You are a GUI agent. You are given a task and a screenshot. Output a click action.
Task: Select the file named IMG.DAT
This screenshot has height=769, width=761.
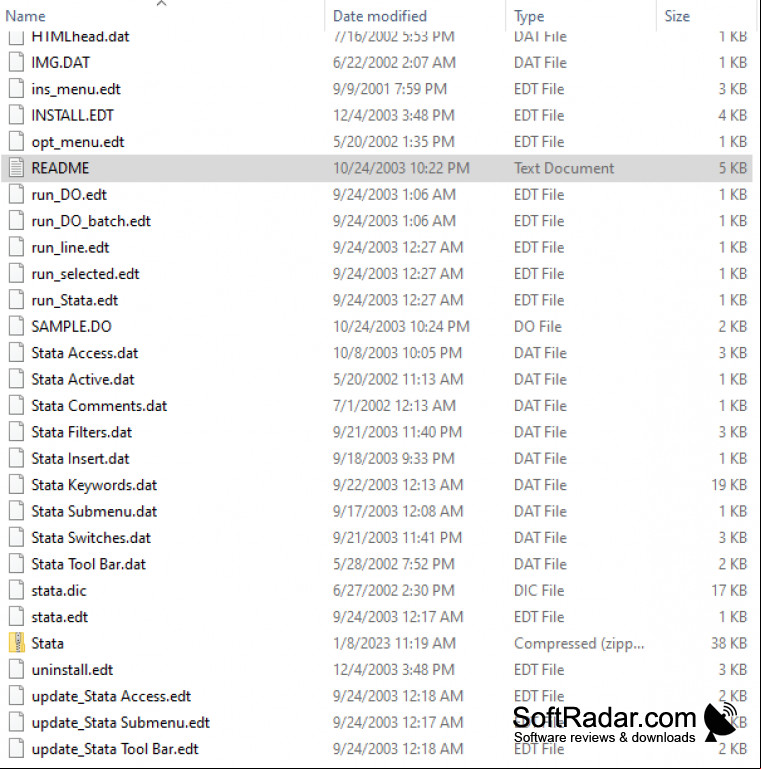(61, 62)
